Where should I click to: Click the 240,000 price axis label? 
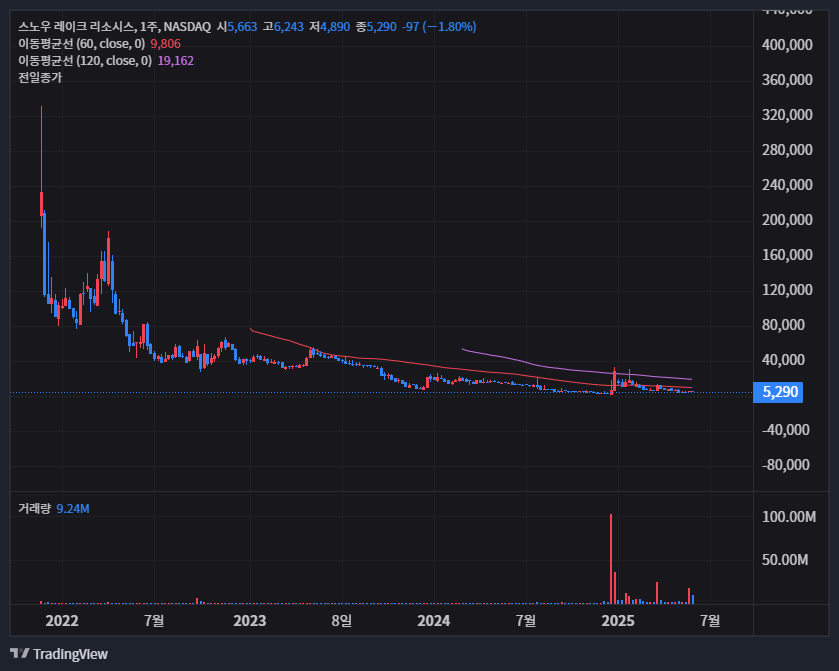click(787, 185)
